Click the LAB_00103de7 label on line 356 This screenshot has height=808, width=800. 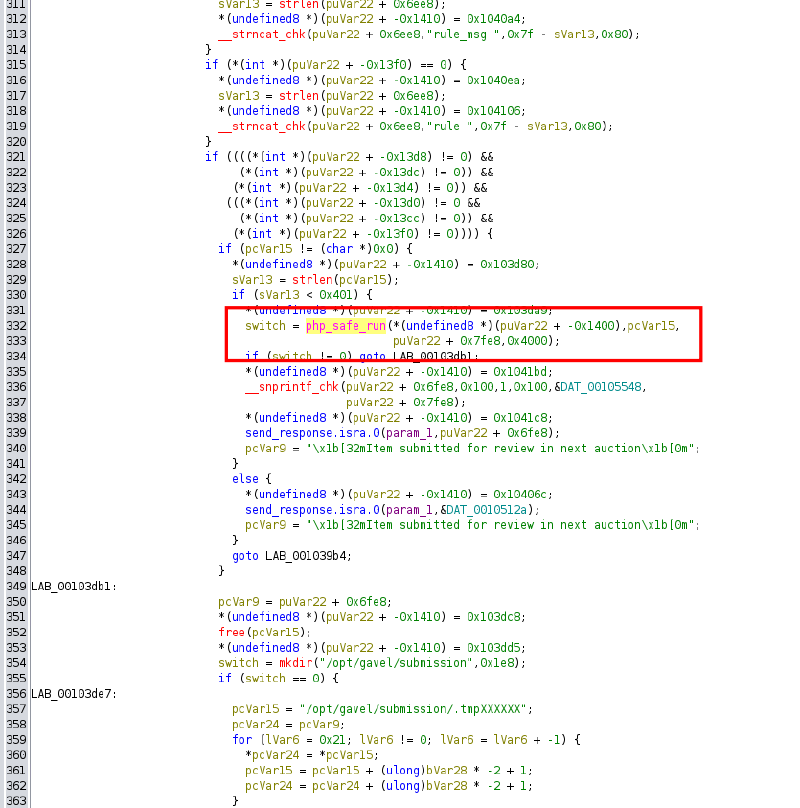(70, 693)
